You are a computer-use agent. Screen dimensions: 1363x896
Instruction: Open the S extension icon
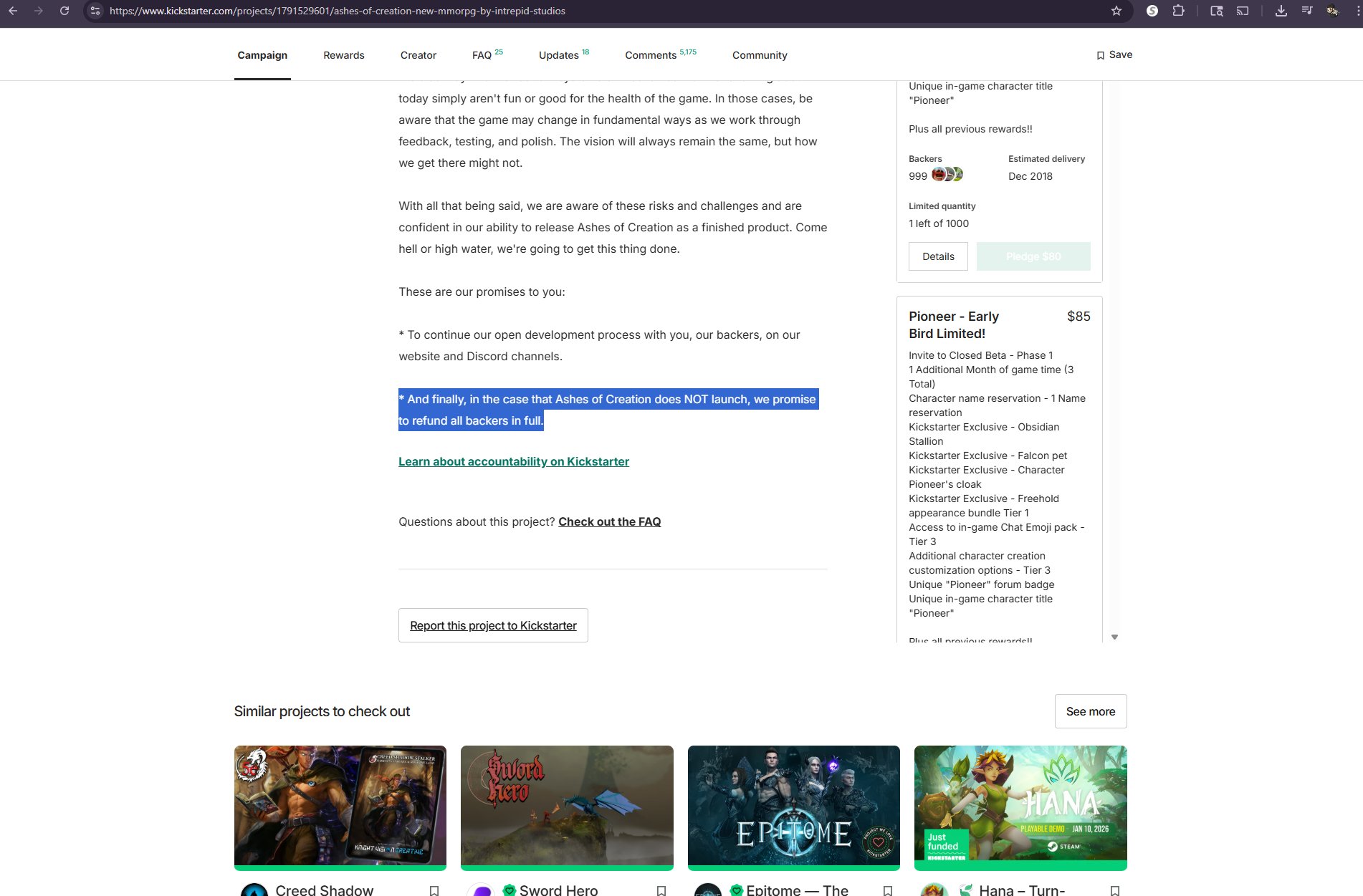[1152, 11]
